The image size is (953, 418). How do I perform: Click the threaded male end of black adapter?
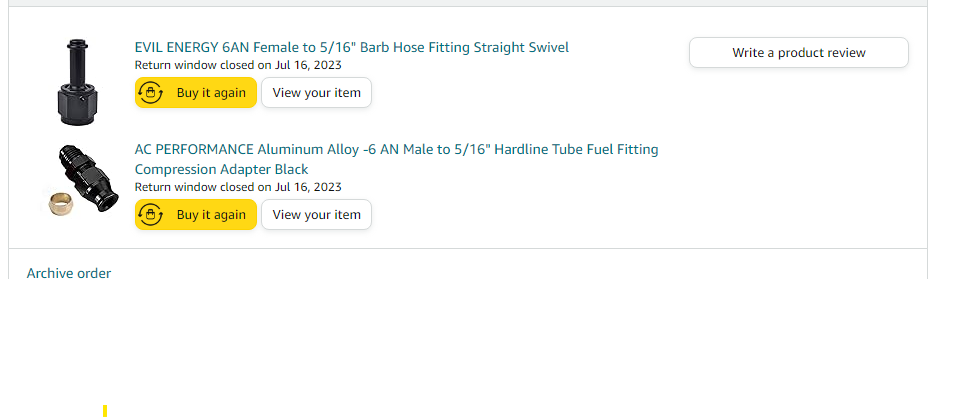[71, 157]
